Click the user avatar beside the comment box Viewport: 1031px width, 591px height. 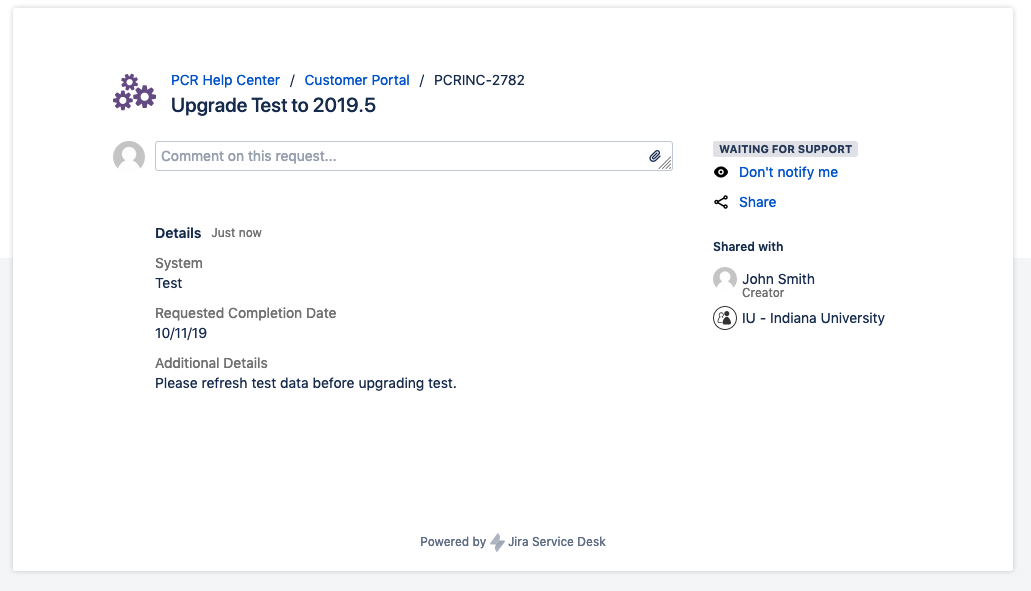129,157
